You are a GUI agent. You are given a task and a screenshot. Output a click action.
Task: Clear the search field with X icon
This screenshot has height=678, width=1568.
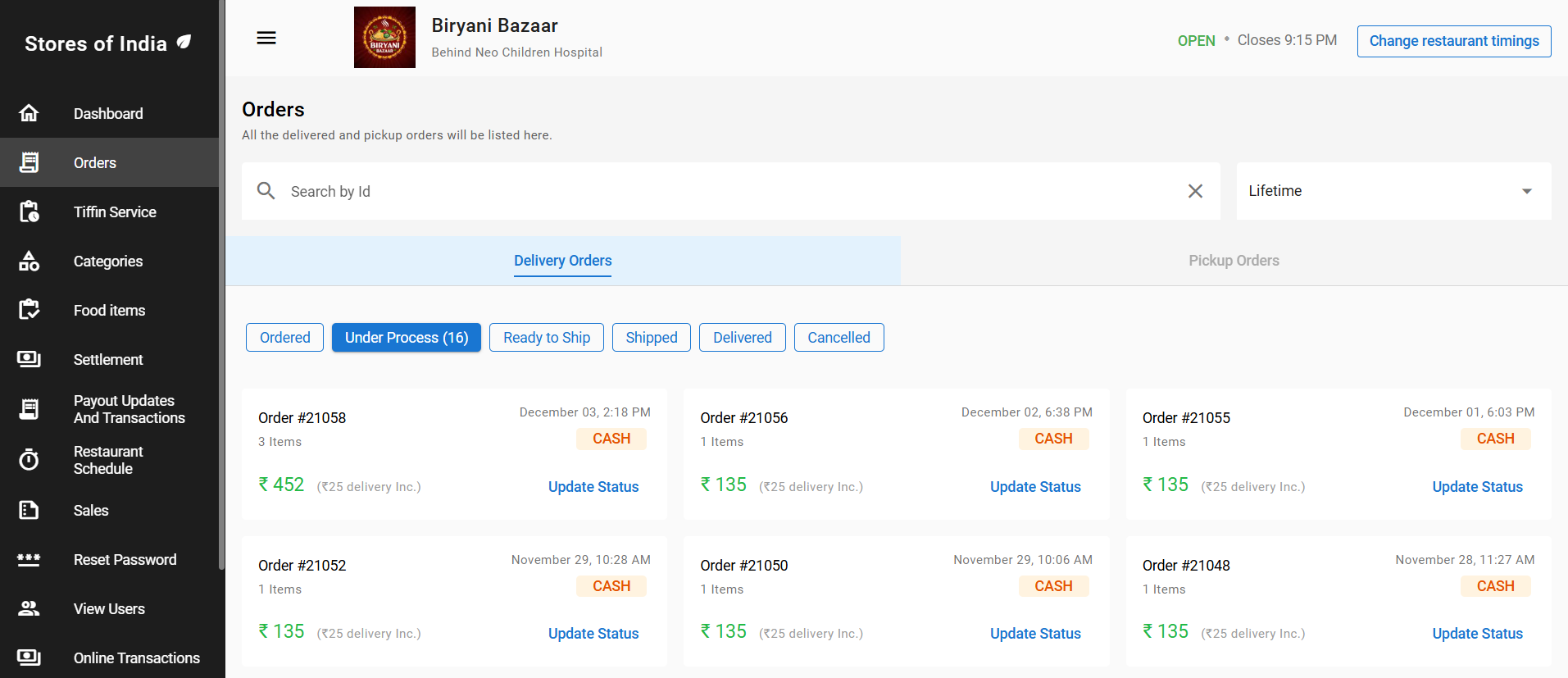[1195, 191]
